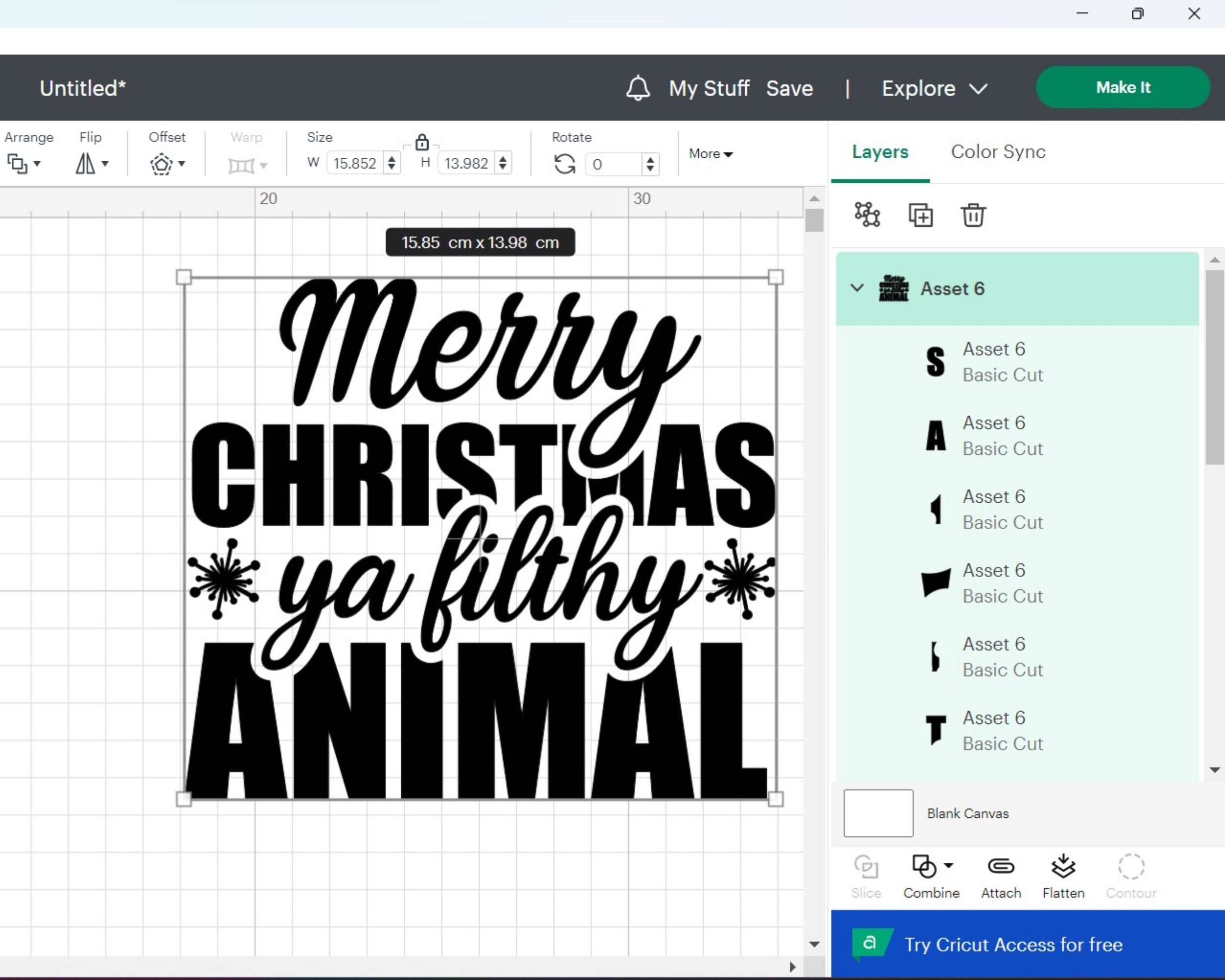
Task: Open the More options dropdown
Action: (711, 153)
